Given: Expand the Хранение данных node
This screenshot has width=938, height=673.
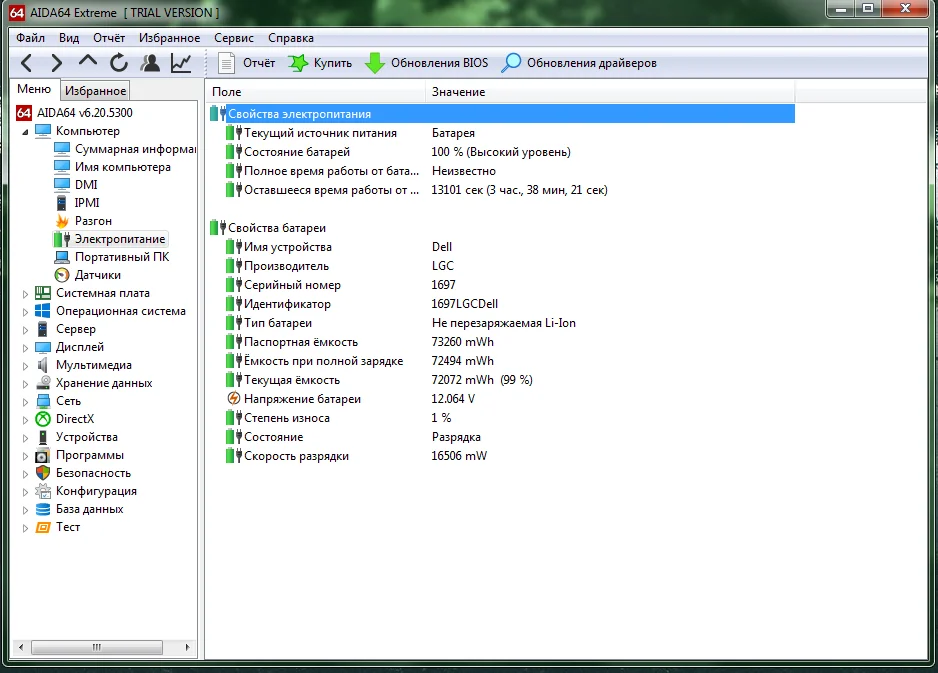Looking at the screenshot, I should (25, 383).
